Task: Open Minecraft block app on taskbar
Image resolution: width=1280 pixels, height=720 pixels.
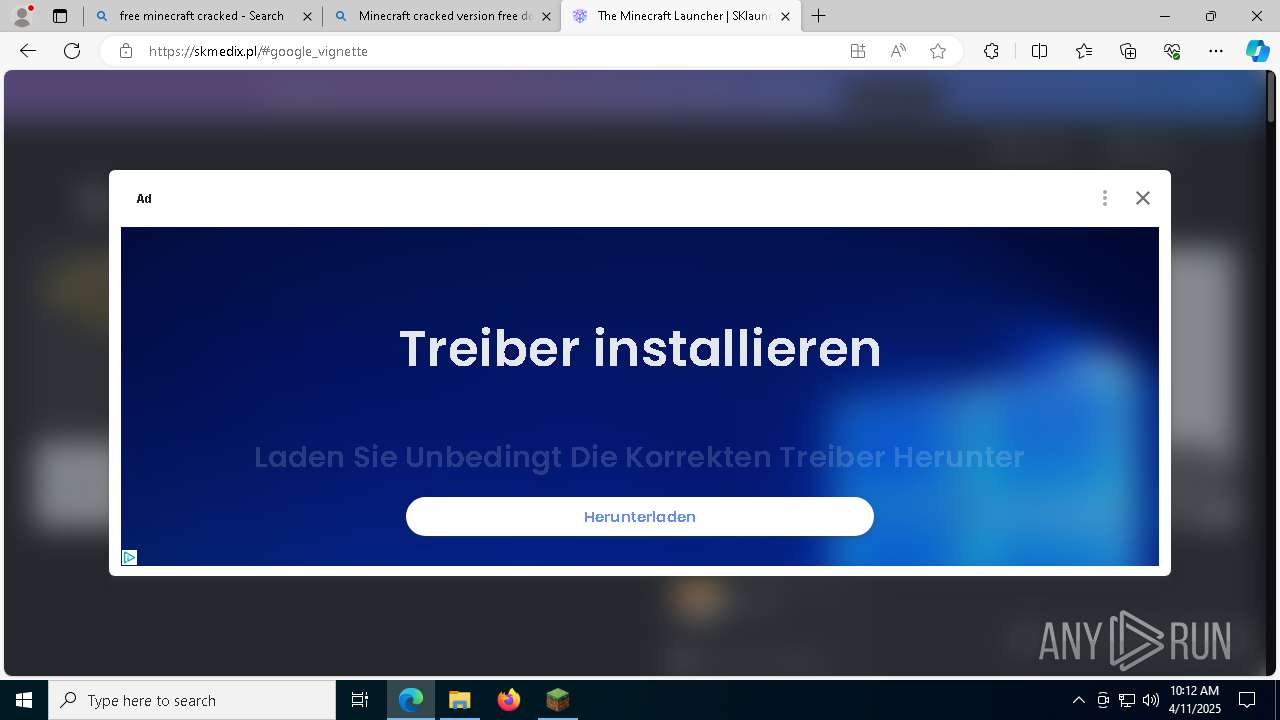Action: (x=557, y=700)
